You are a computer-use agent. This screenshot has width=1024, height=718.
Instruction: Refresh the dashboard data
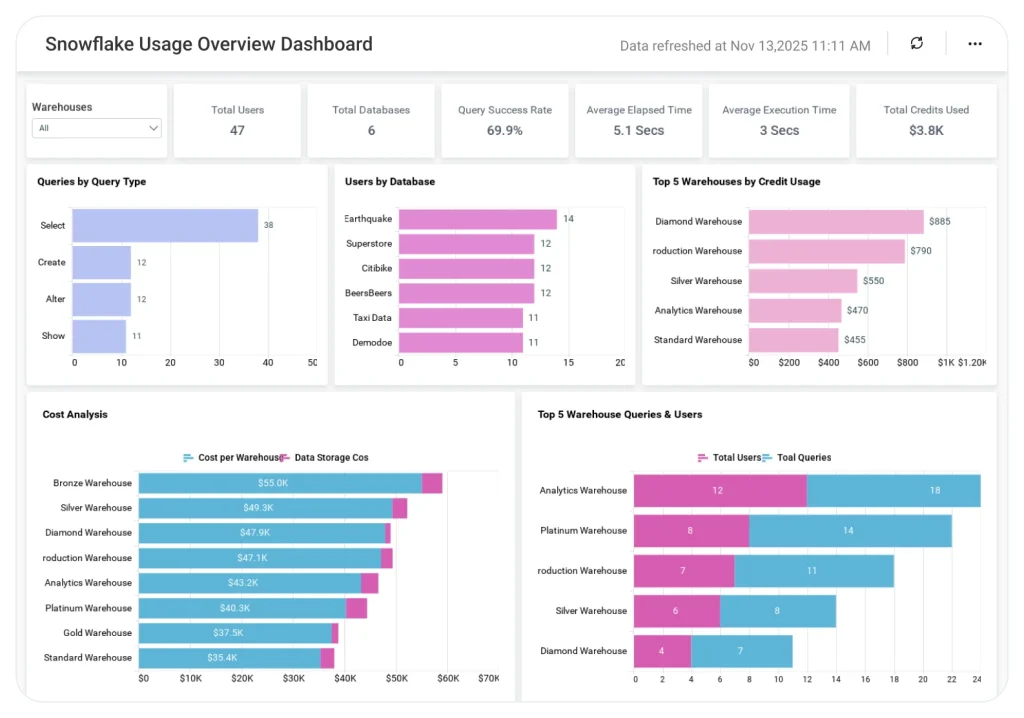(916, 43)
